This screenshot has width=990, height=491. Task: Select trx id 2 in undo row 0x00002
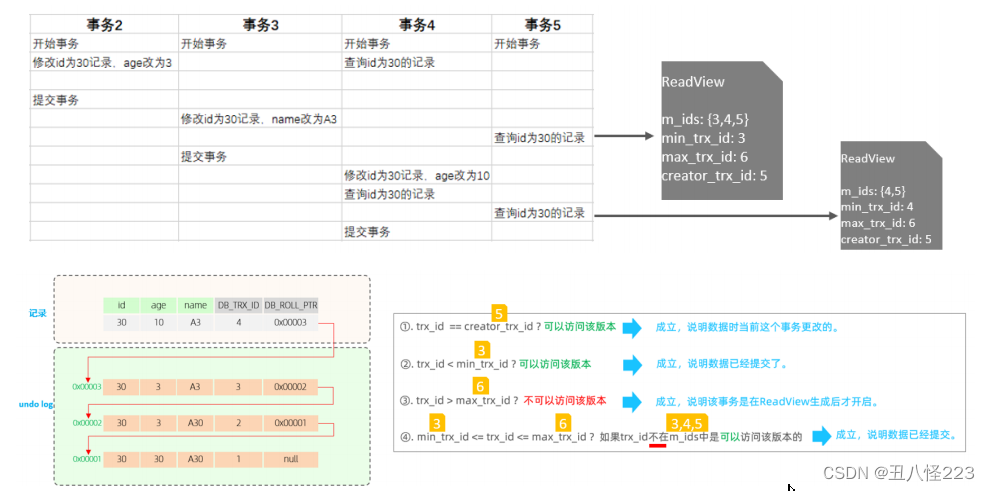(239, 423)
